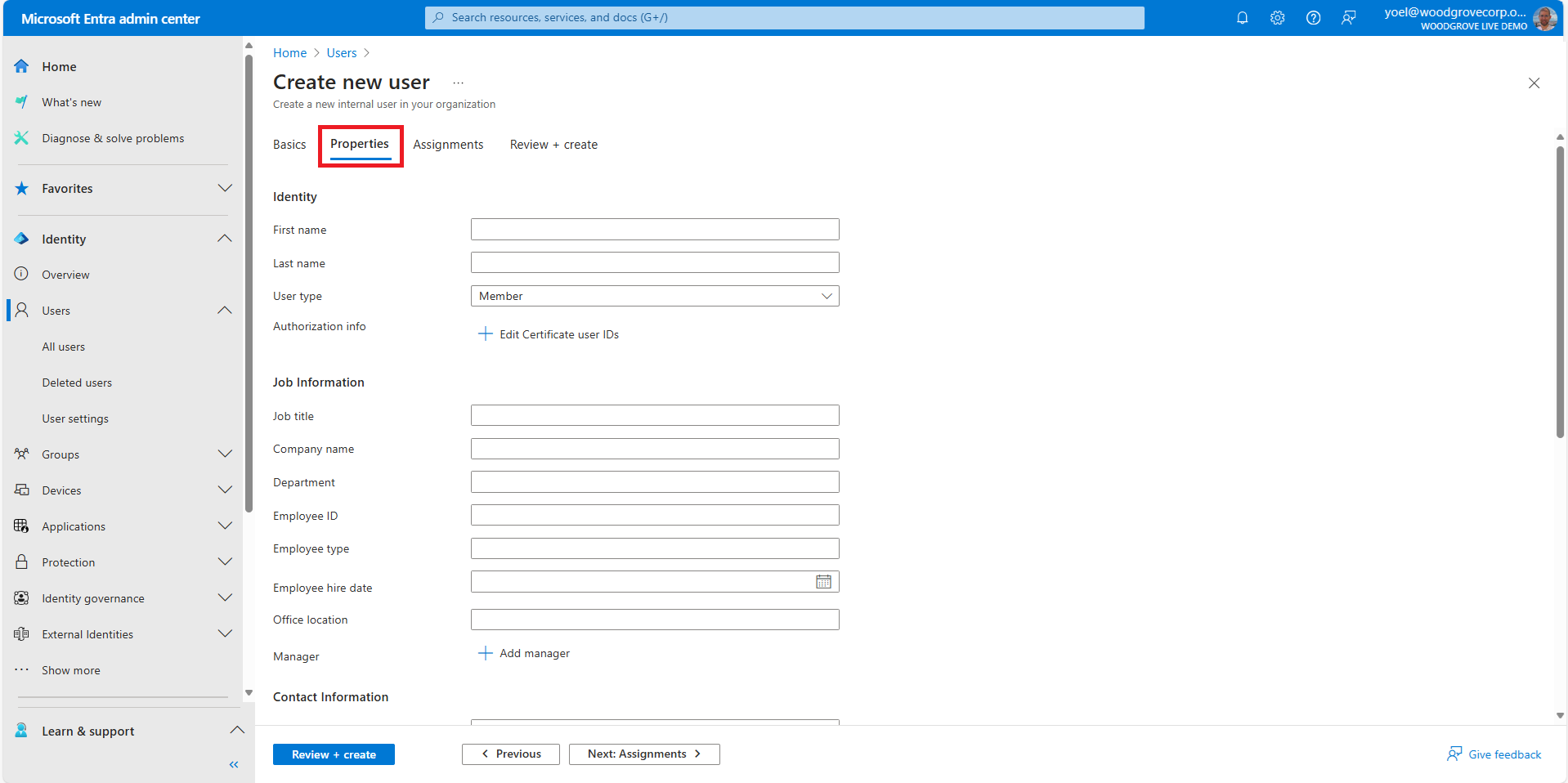
Task: Click Edit Certificate user IDs link
Action: pos(558,334)
